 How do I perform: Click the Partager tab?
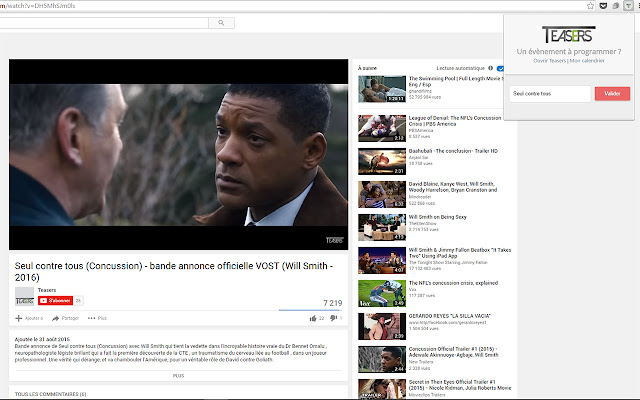click(66, 318)
